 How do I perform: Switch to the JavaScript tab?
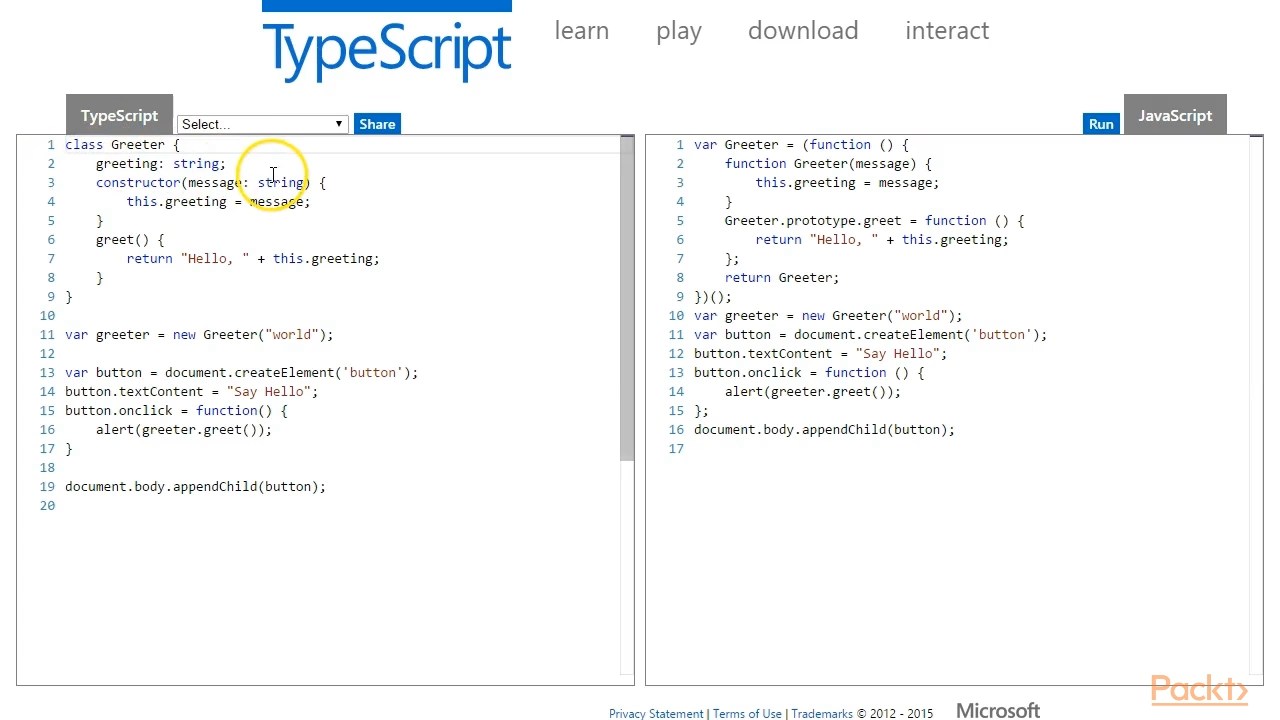pos(1175,115)
